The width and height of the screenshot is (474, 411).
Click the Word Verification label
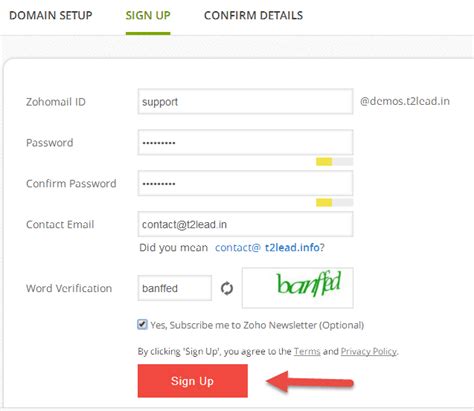[x=69, y=288]
